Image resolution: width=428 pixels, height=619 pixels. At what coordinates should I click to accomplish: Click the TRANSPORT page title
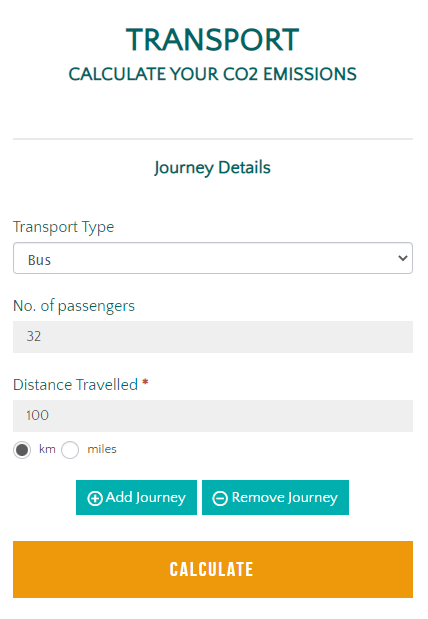pyautogui.click(x=212, y=40)
